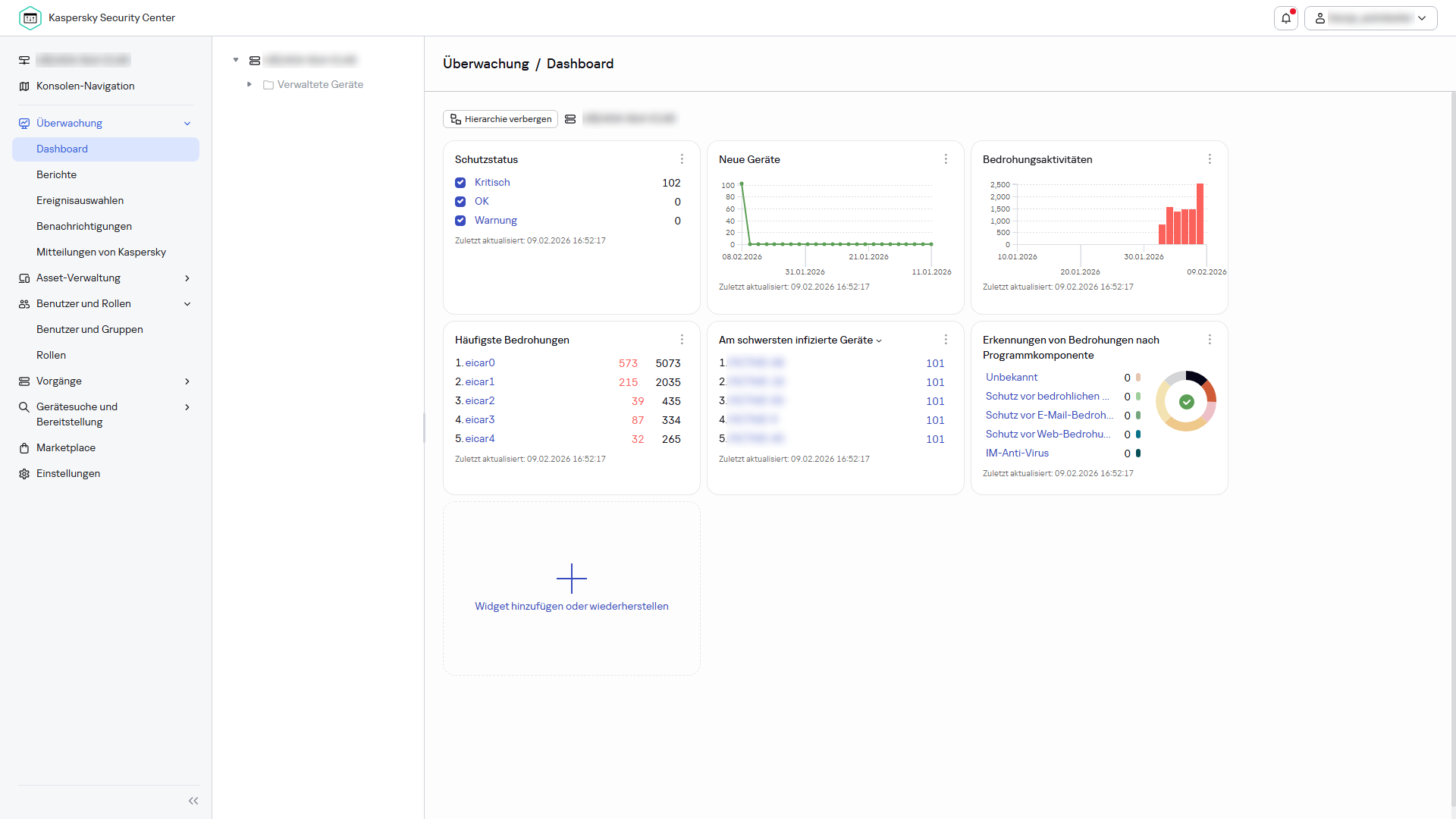The height and width of the screenshot is (819, 1456).
Task: Open the Schutzstatus widget kebab menu
Action: (x=682, y=159)
